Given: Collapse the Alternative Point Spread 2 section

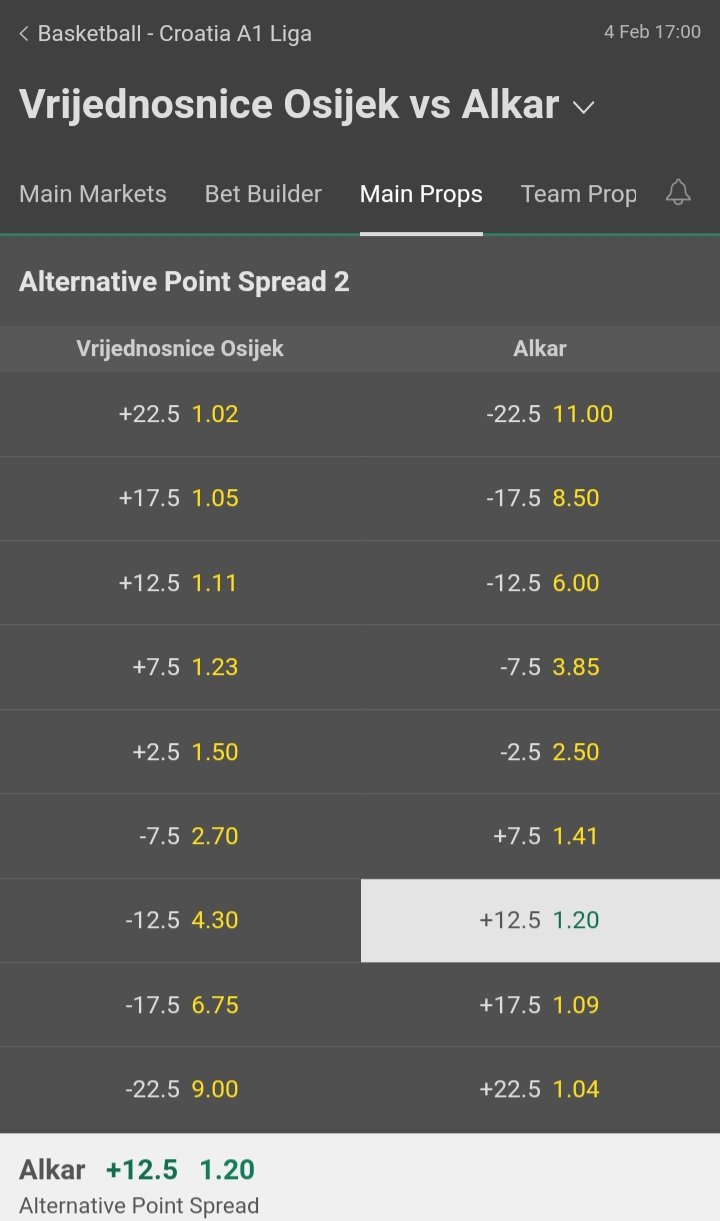Looking at the screenshot, I should [360, 282].
